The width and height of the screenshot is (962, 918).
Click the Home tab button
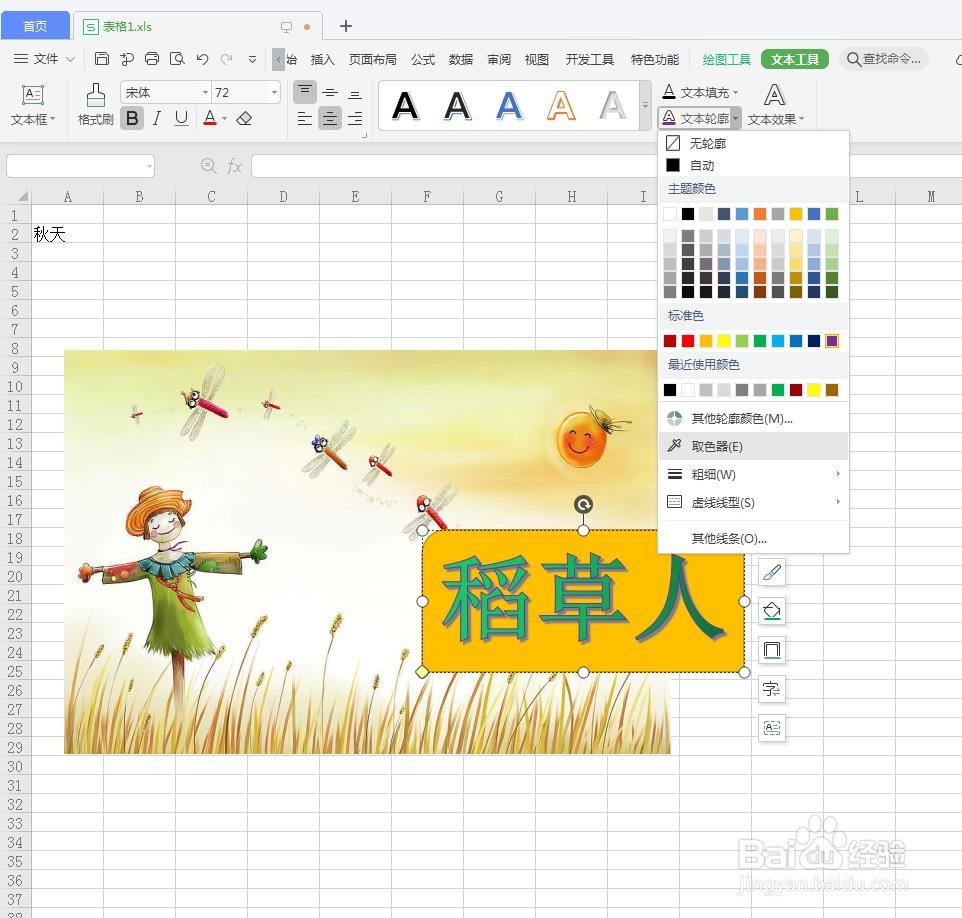[35, 26]
